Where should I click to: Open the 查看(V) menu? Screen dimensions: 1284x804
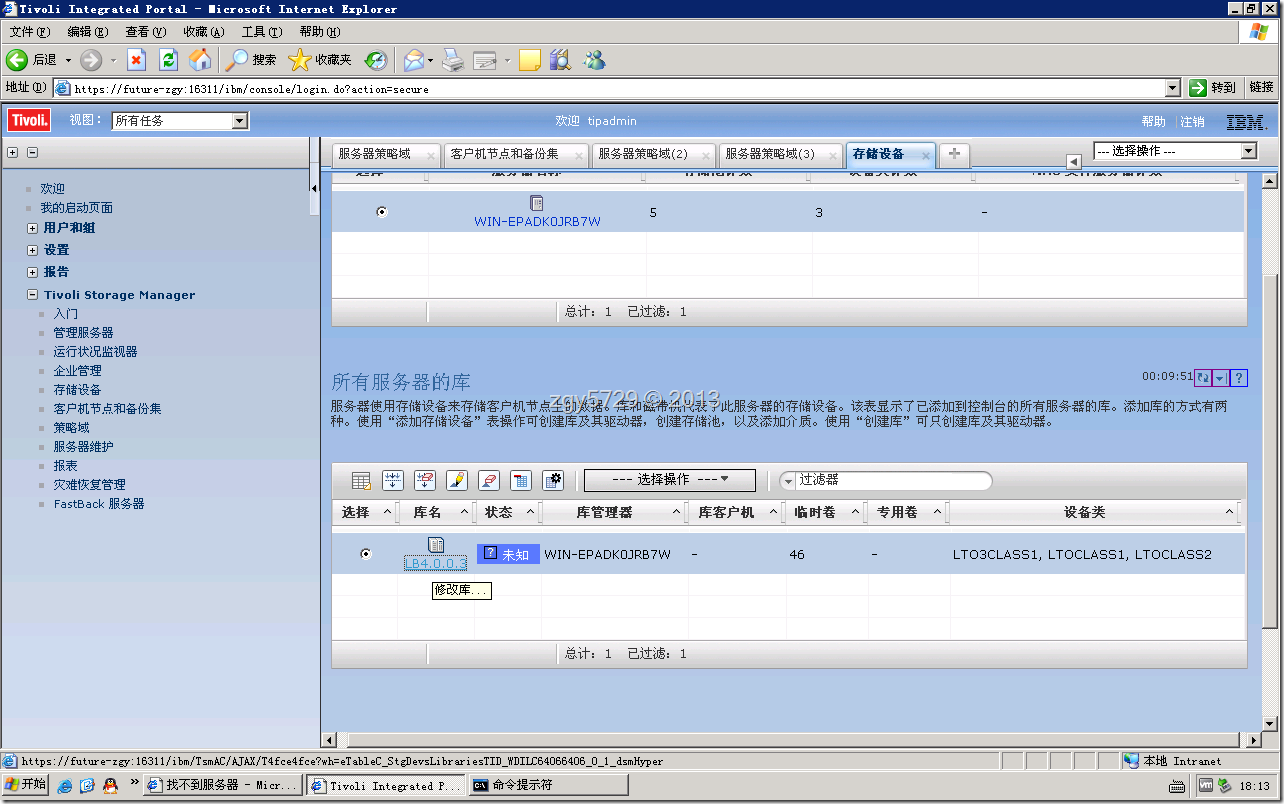[x=145, y=32]
